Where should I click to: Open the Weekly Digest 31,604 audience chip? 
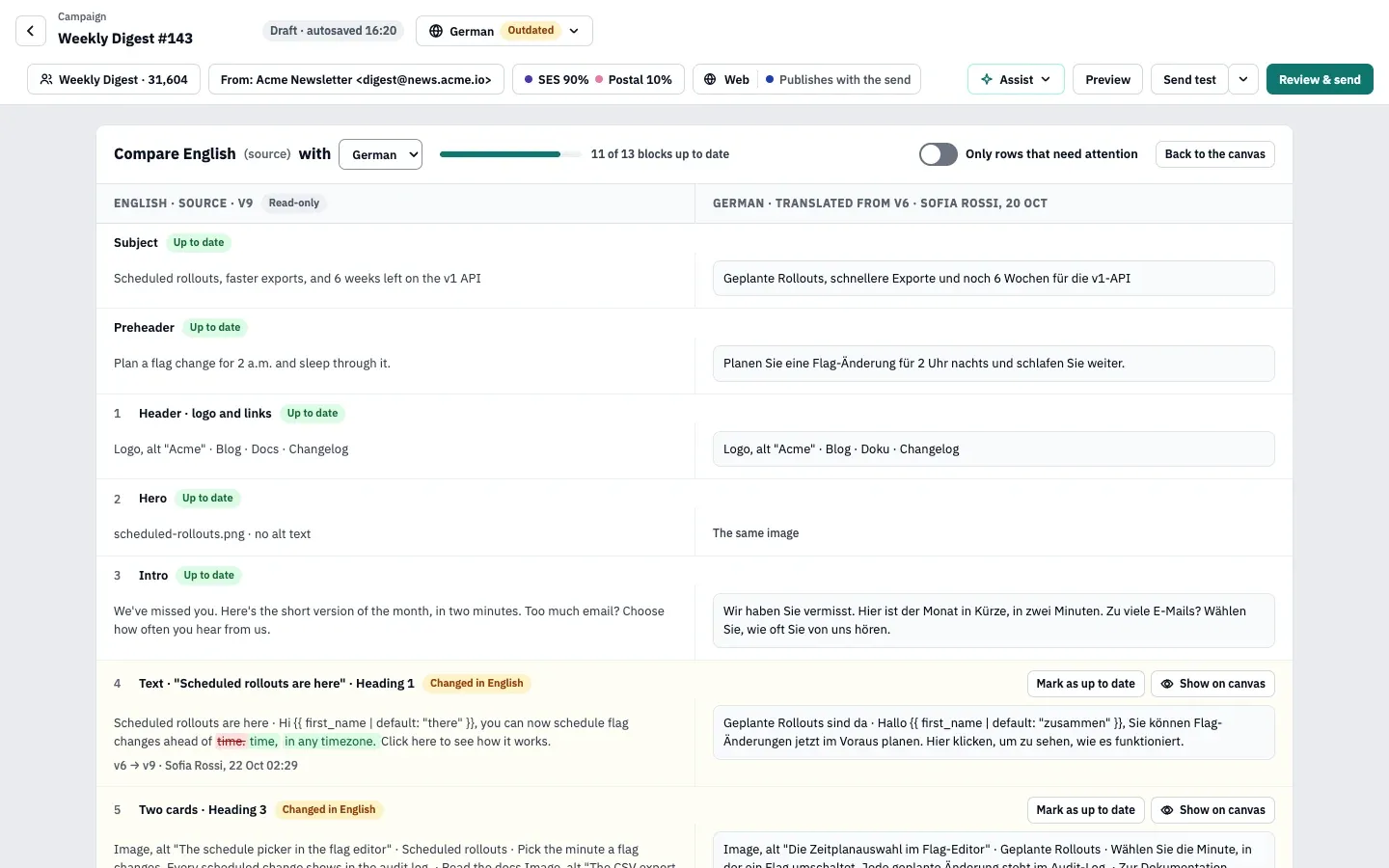click(x=114, y=79)
